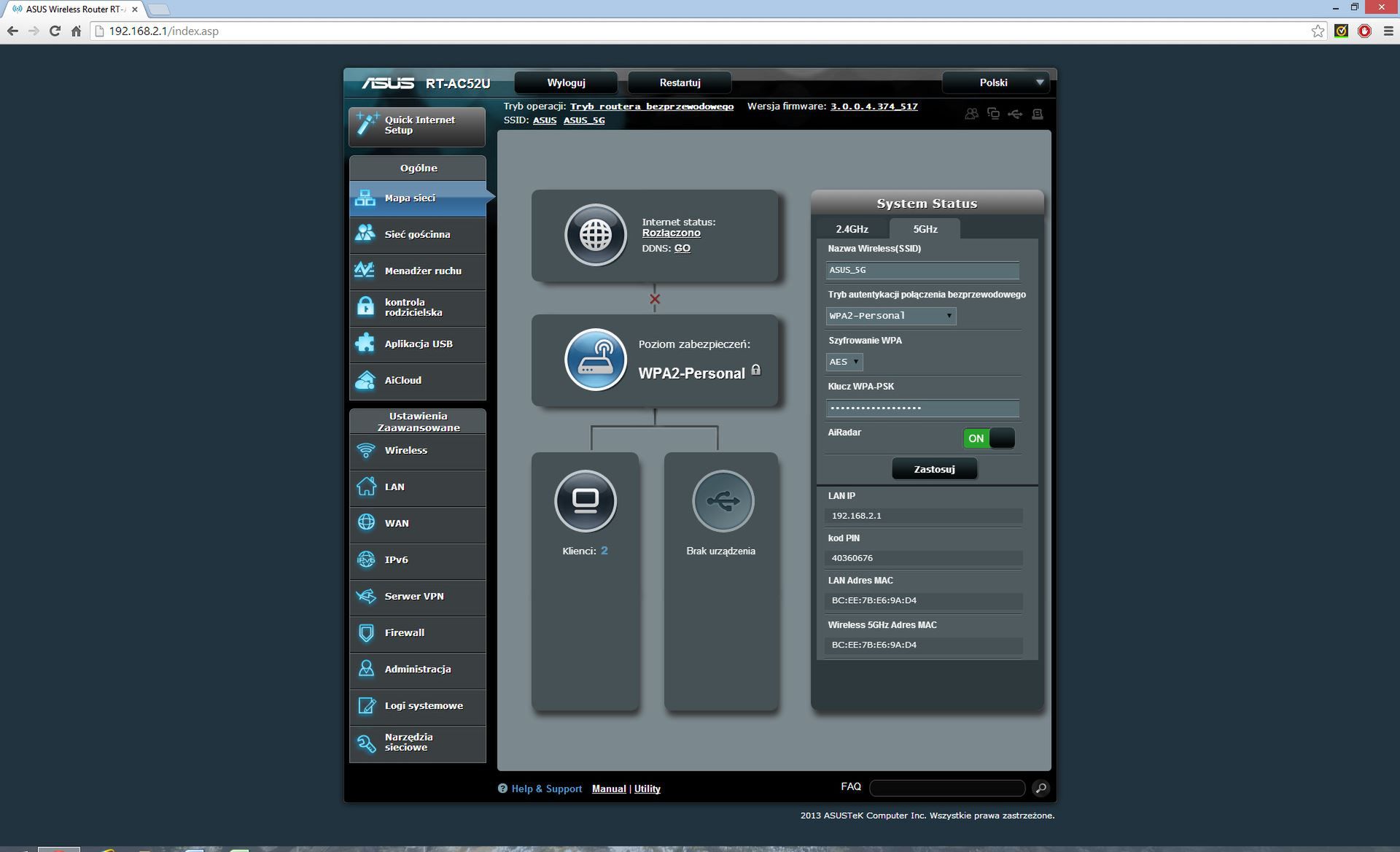The image size is (1400, 852).
Task: Click the Klucz WPA-PSK password field
Action: click(x=922, y=408)
